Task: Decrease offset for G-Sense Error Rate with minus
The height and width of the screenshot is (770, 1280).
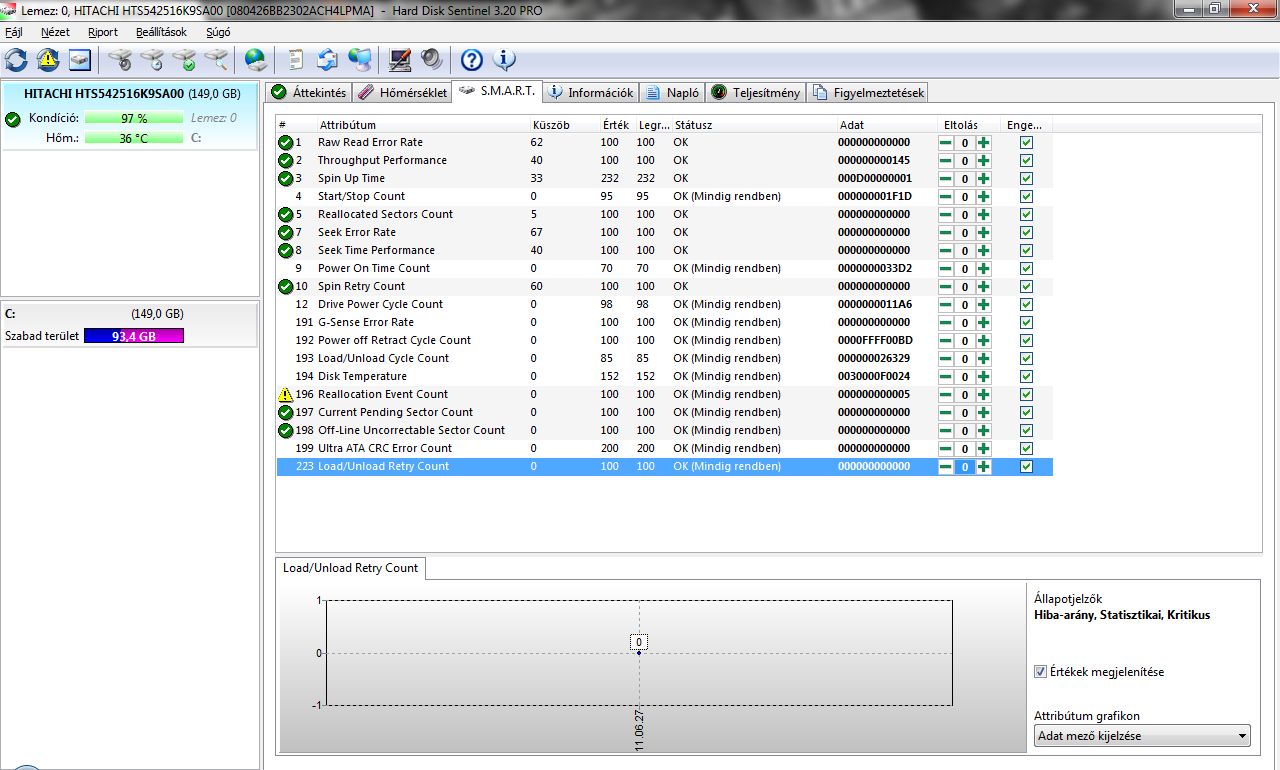Action: (945, 323)
